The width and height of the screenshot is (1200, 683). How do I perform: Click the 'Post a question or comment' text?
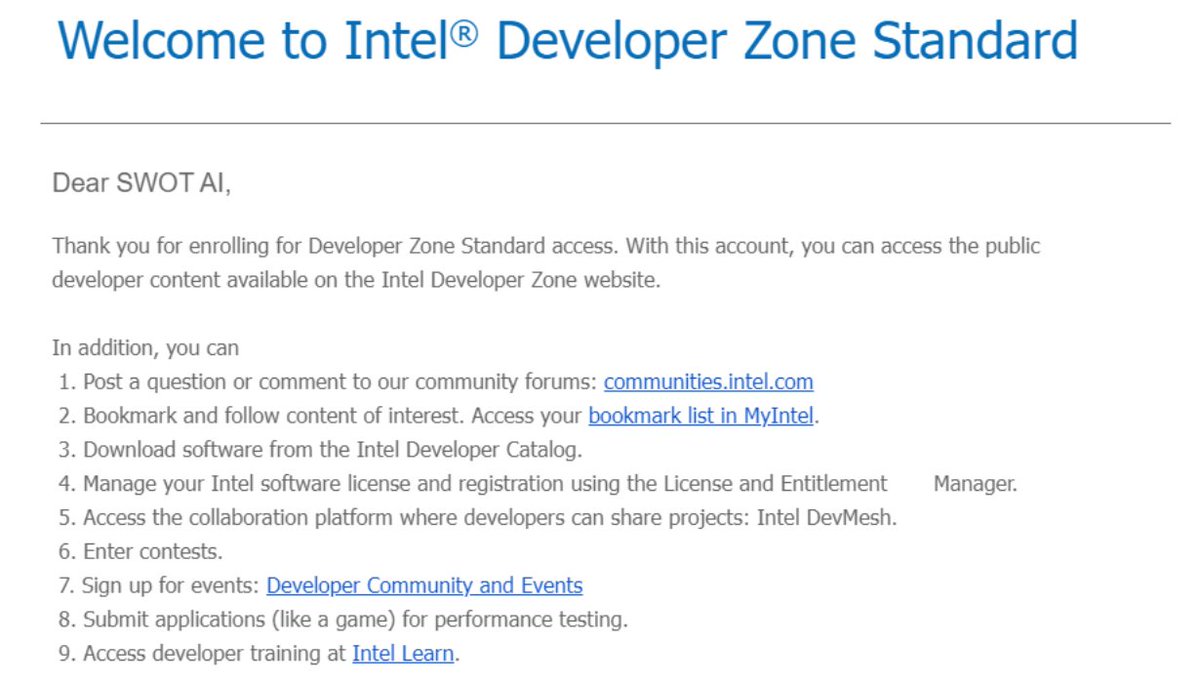tap(340, 382)
